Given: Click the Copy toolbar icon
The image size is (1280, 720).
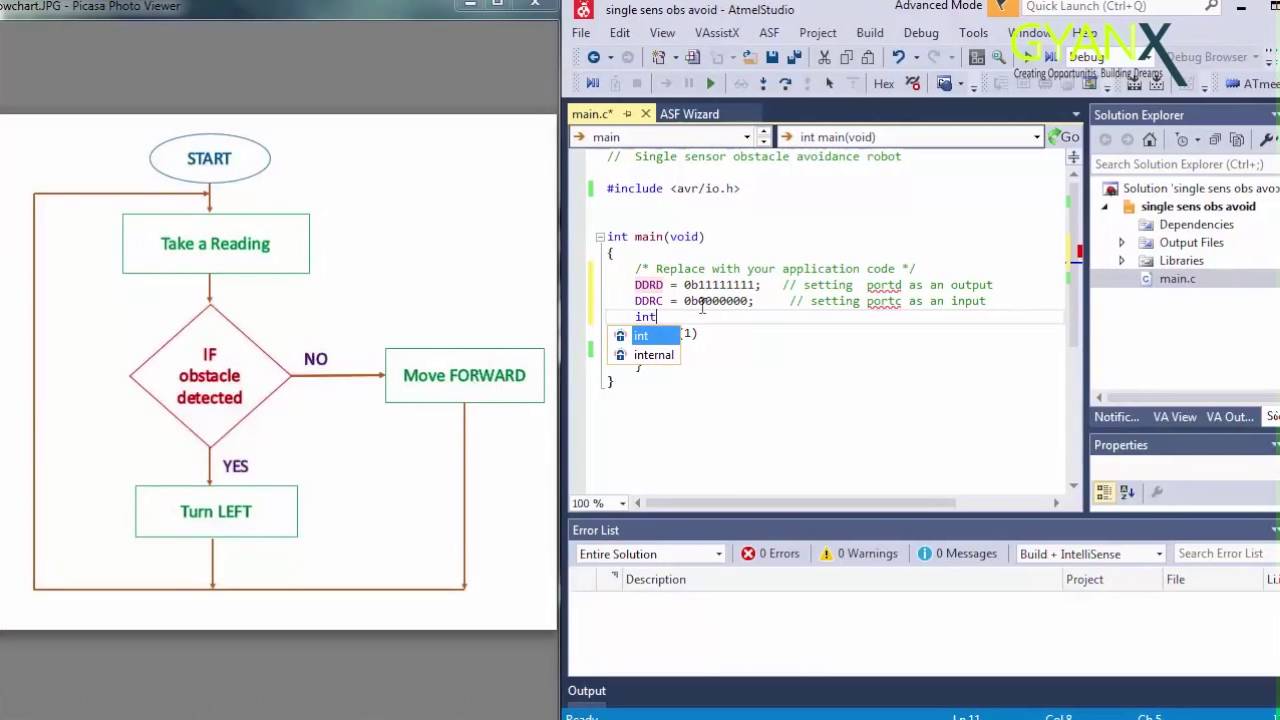Looking at the screenshot, I should tap(846, 58).
